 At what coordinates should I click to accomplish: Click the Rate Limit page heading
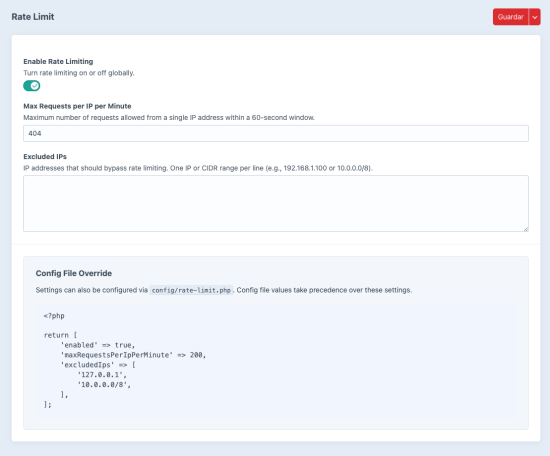(x=33, y=17)
